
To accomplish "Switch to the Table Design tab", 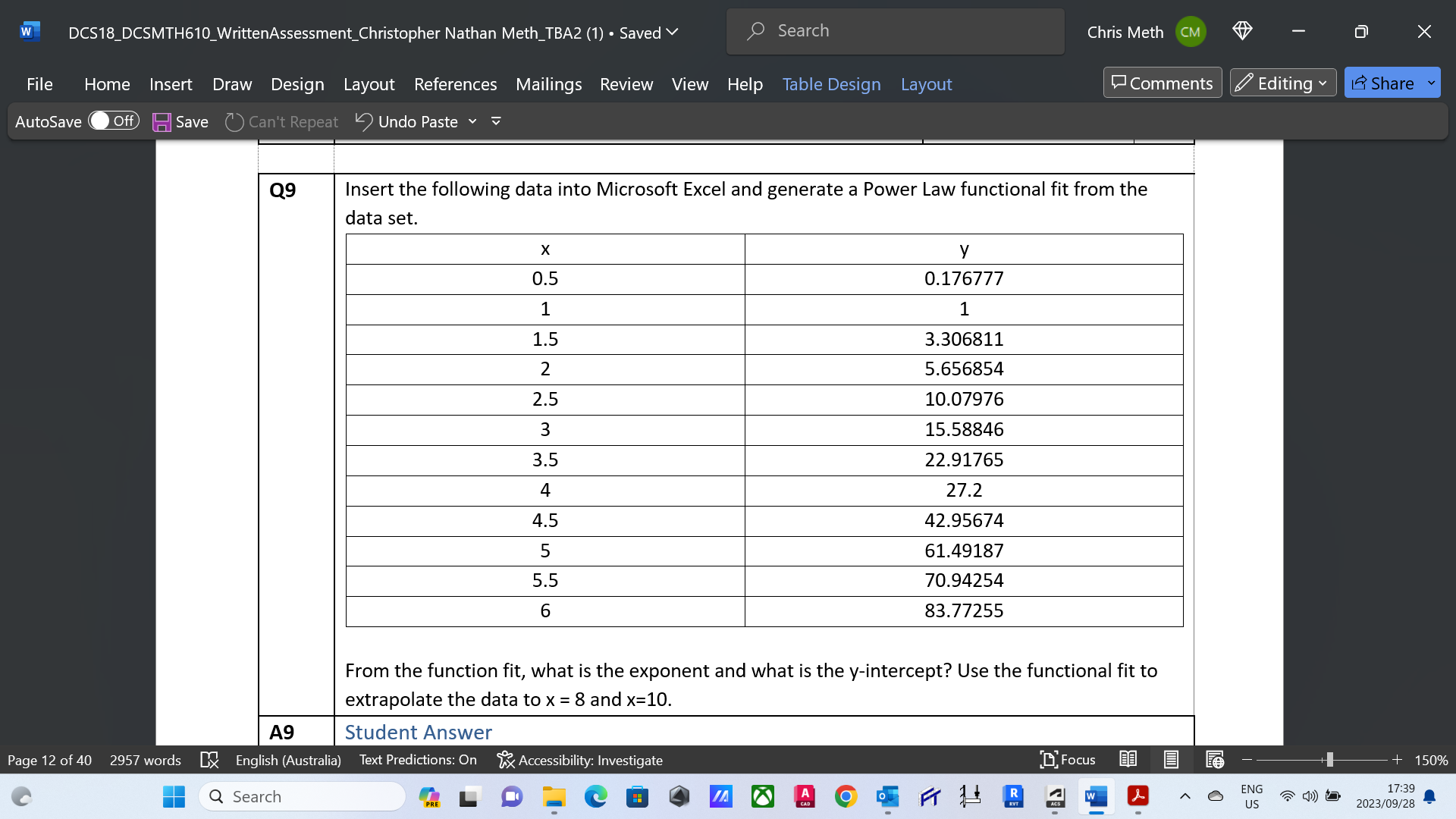I will (x=831, y=84).
